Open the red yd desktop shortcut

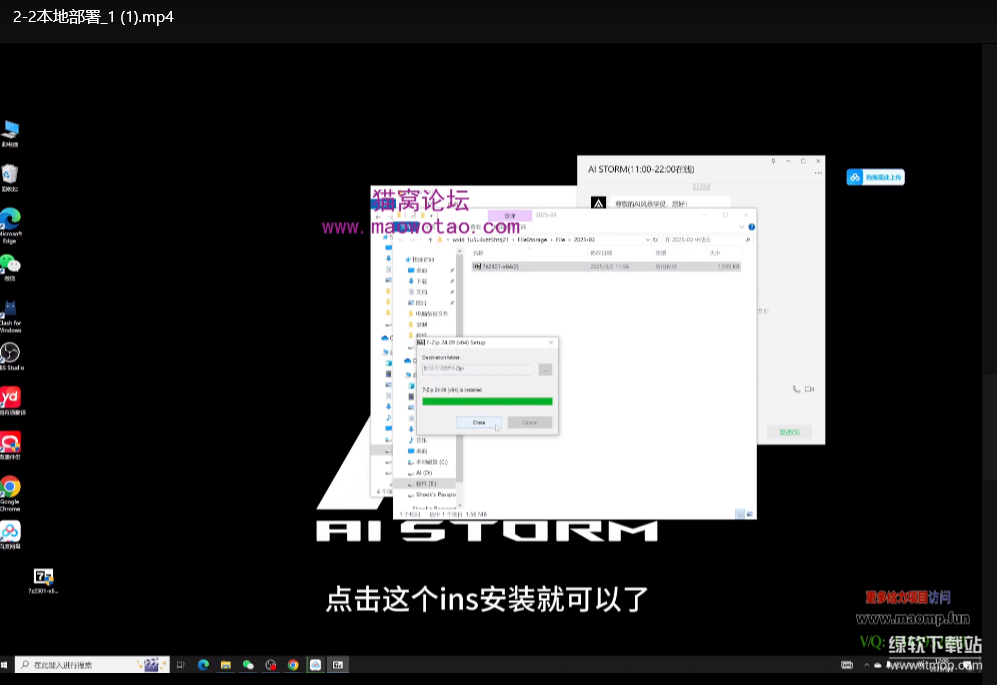[x=11, y=401]
